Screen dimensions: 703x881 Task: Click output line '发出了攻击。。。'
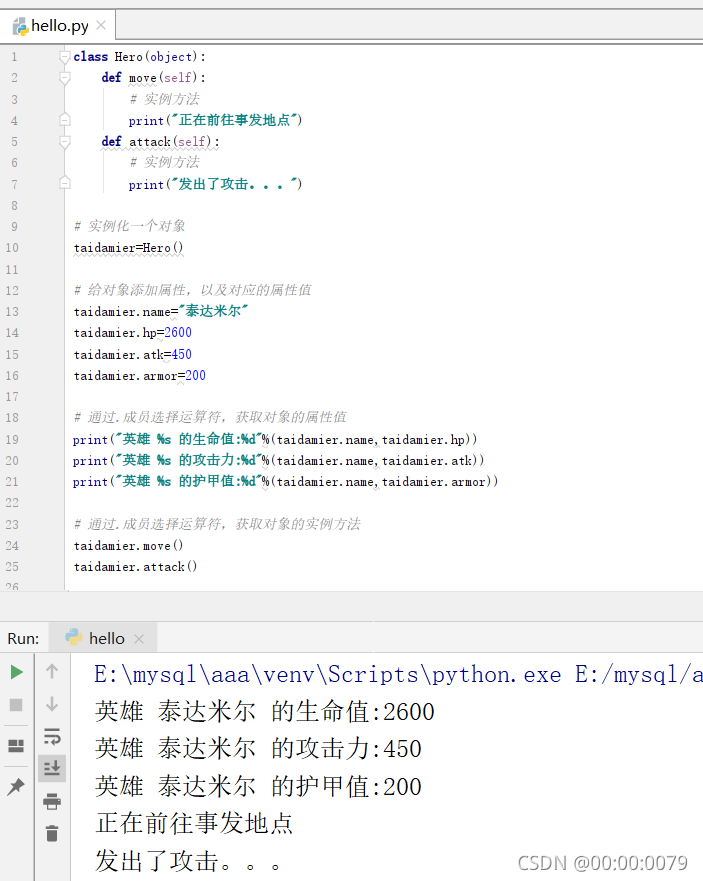[188, 860]
